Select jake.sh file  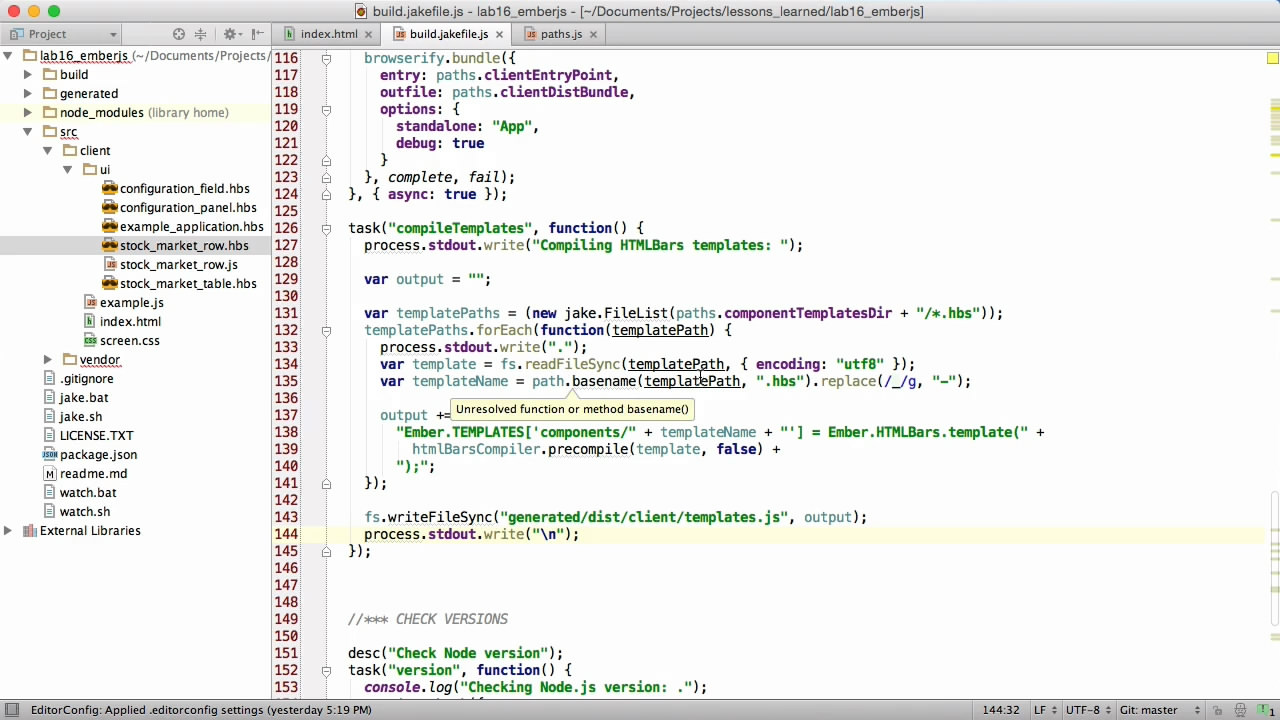tap(81, 417)
